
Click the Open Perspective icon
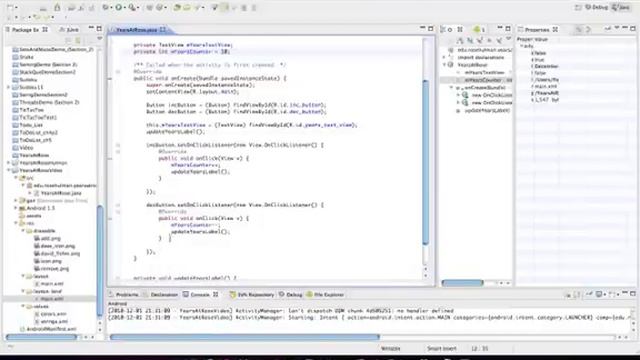coord(578,7)
